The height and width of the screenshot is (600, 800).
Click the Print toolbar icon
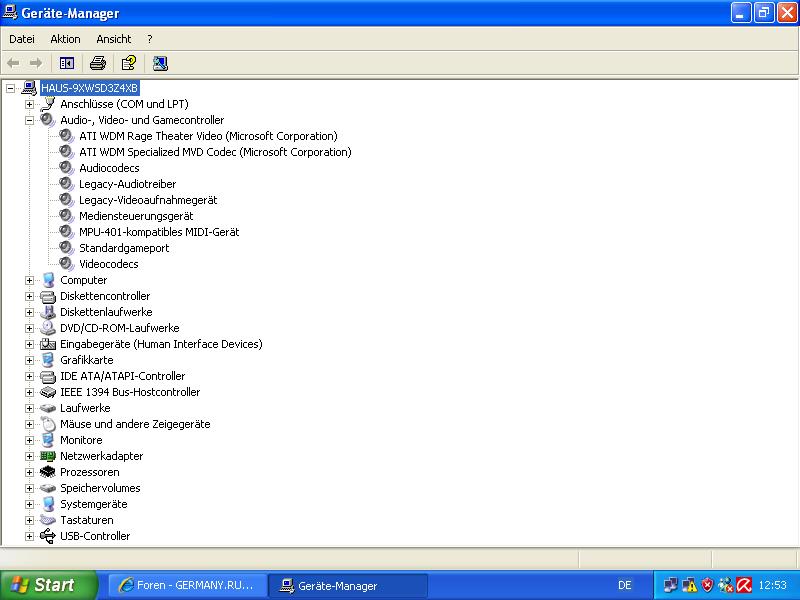(98, 63)
